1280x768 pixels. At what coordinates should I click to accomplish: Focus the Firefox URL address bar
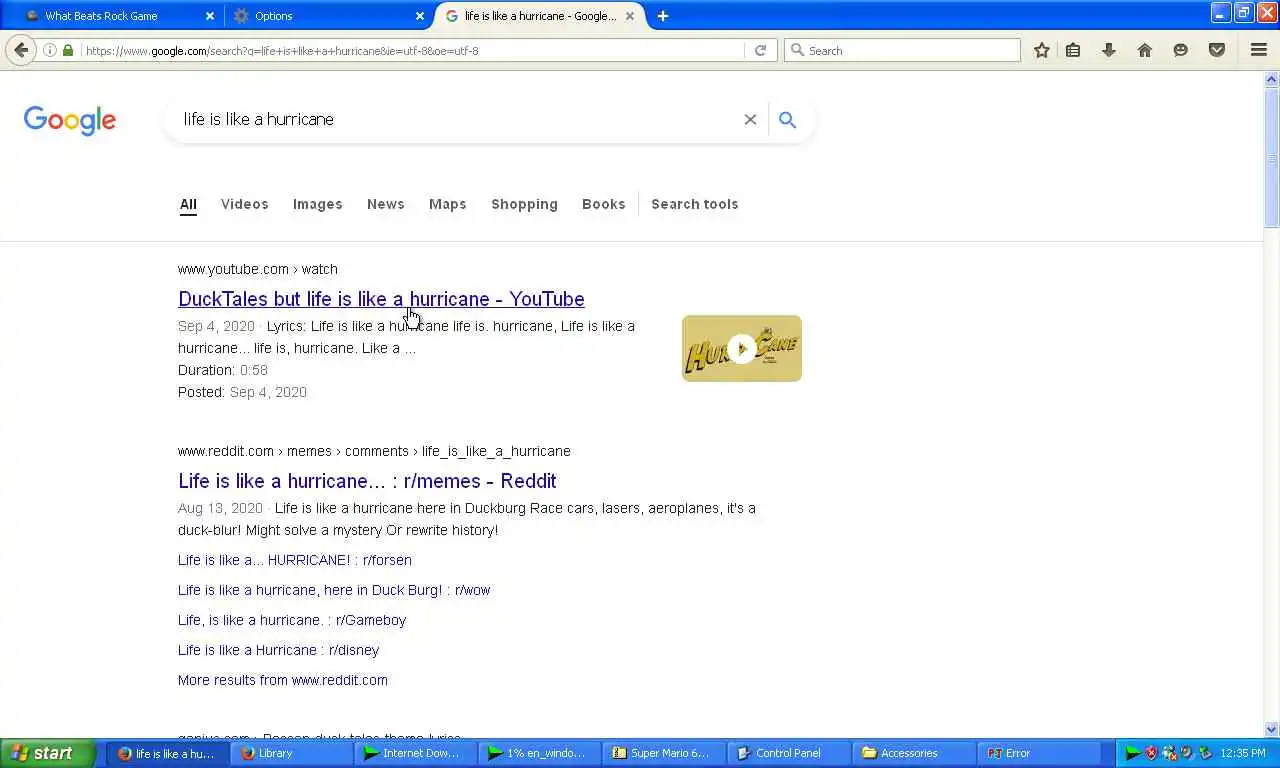[x=412, y=50]
